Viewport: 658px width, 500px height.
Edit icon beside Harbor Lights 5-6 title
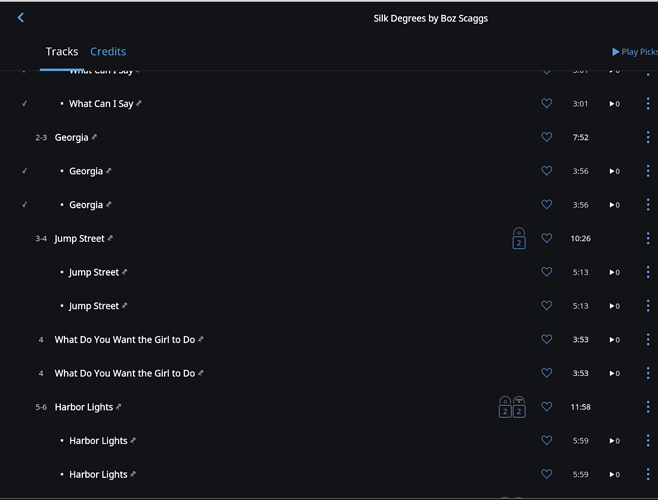(x=119, y=406)
